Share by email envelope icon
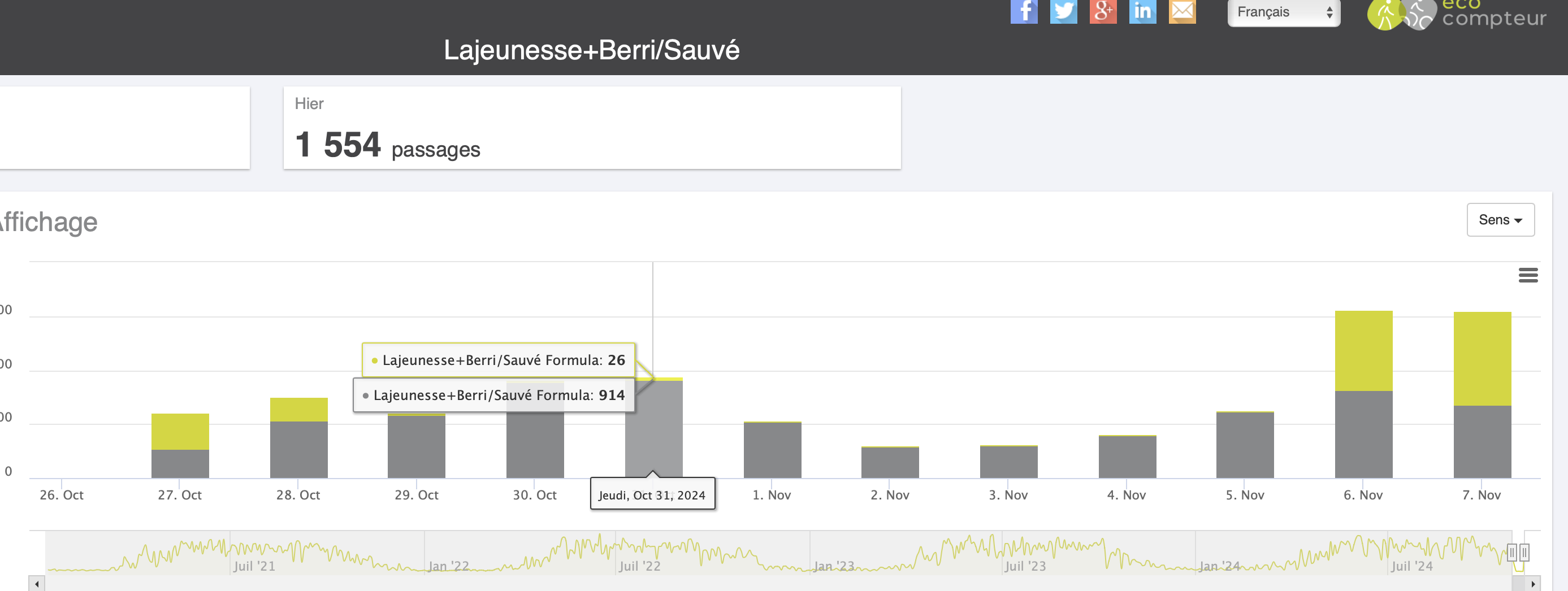Viewport: 1568px width, 591px height. click(1182, 11)
